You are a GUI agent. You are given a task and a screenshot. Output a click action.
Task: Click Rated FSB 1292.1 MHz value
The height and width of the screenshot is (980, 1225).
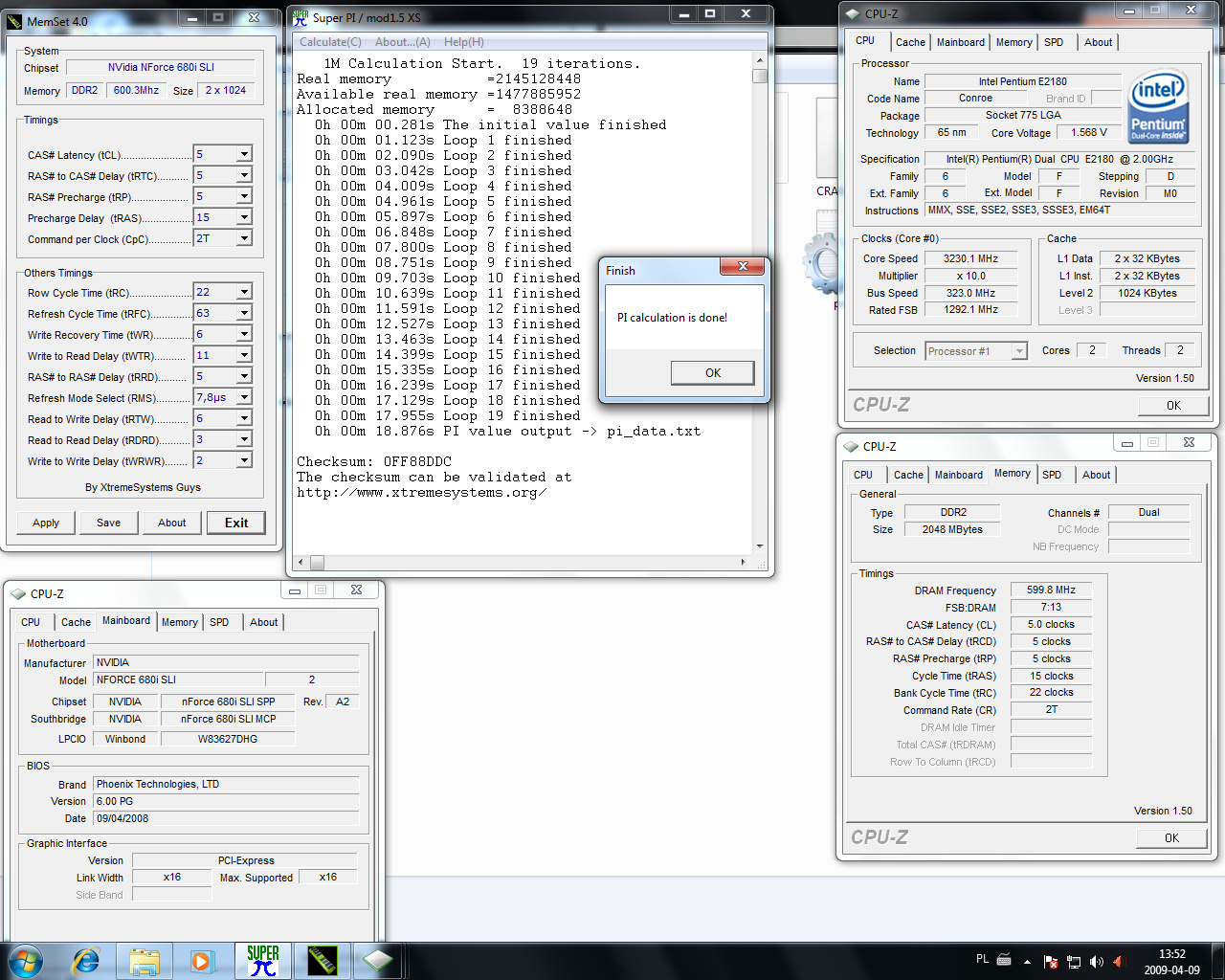[x=971, y=310]
